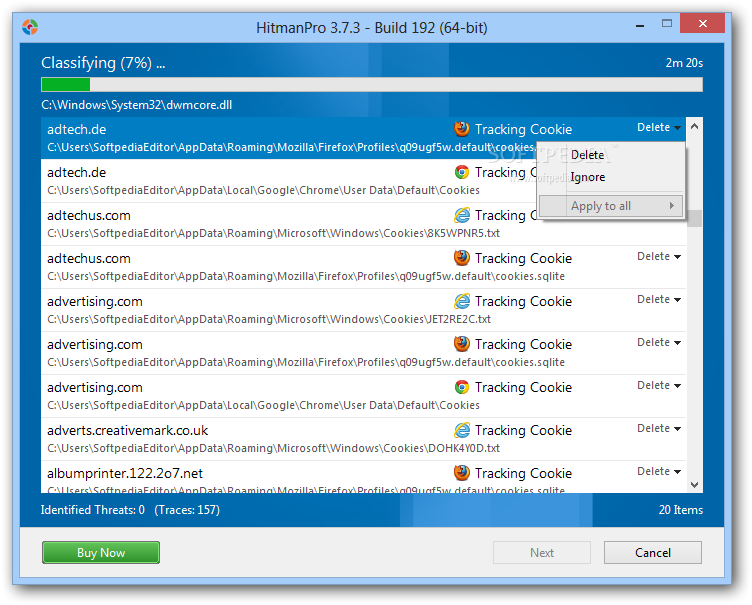Click Firefox icon on selected adtech.de row

click(x=461, y=129)
